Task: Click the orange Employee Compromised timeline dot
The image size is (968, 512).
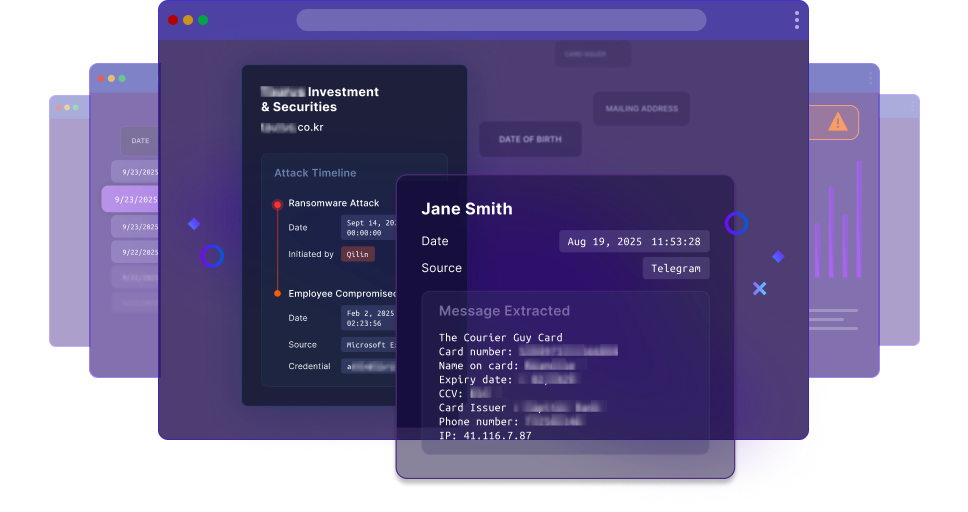Action: (277, 294)
